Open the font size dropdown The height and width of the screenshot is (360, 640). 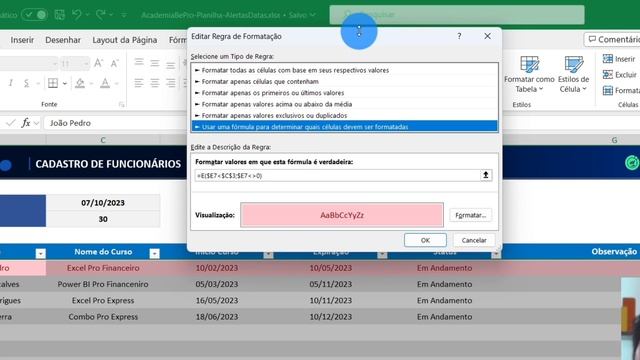coord(85,64)
